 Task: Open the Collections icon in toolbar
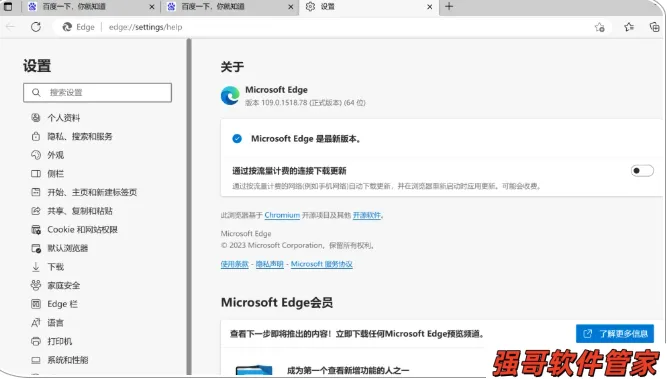[654, 27]
